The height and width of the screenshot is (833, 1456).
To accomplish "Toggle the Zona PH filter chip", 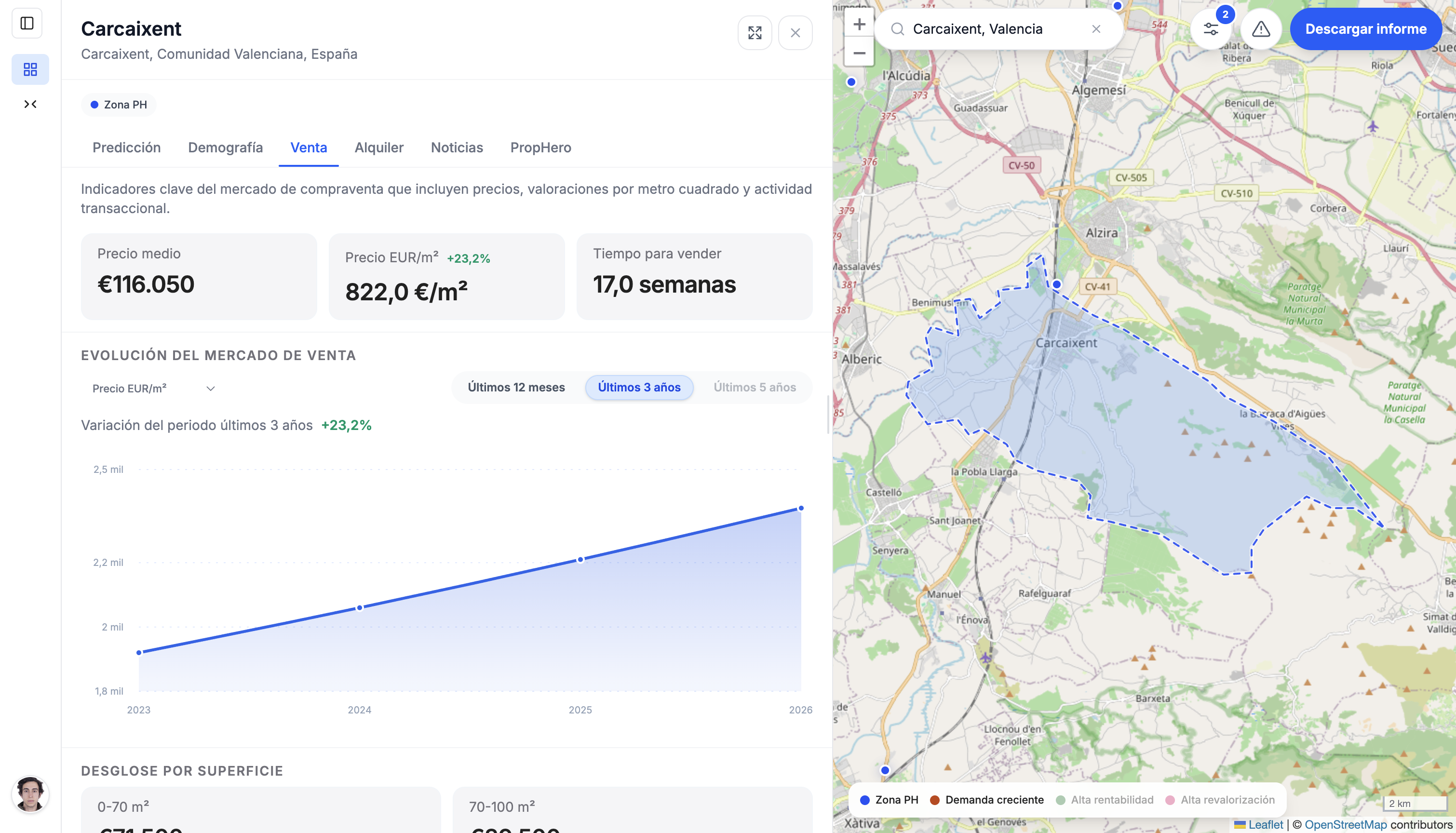I will click(x=119, y=104).
